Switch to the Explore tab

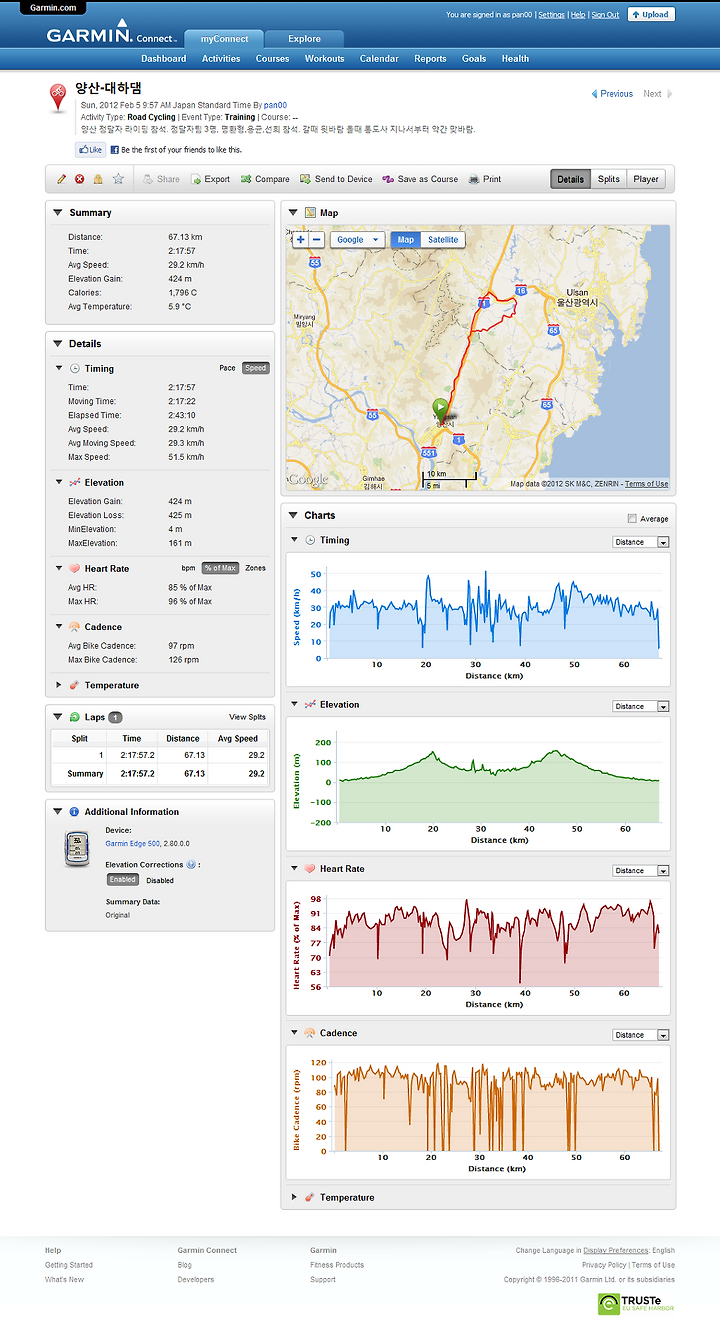[305, 39]
